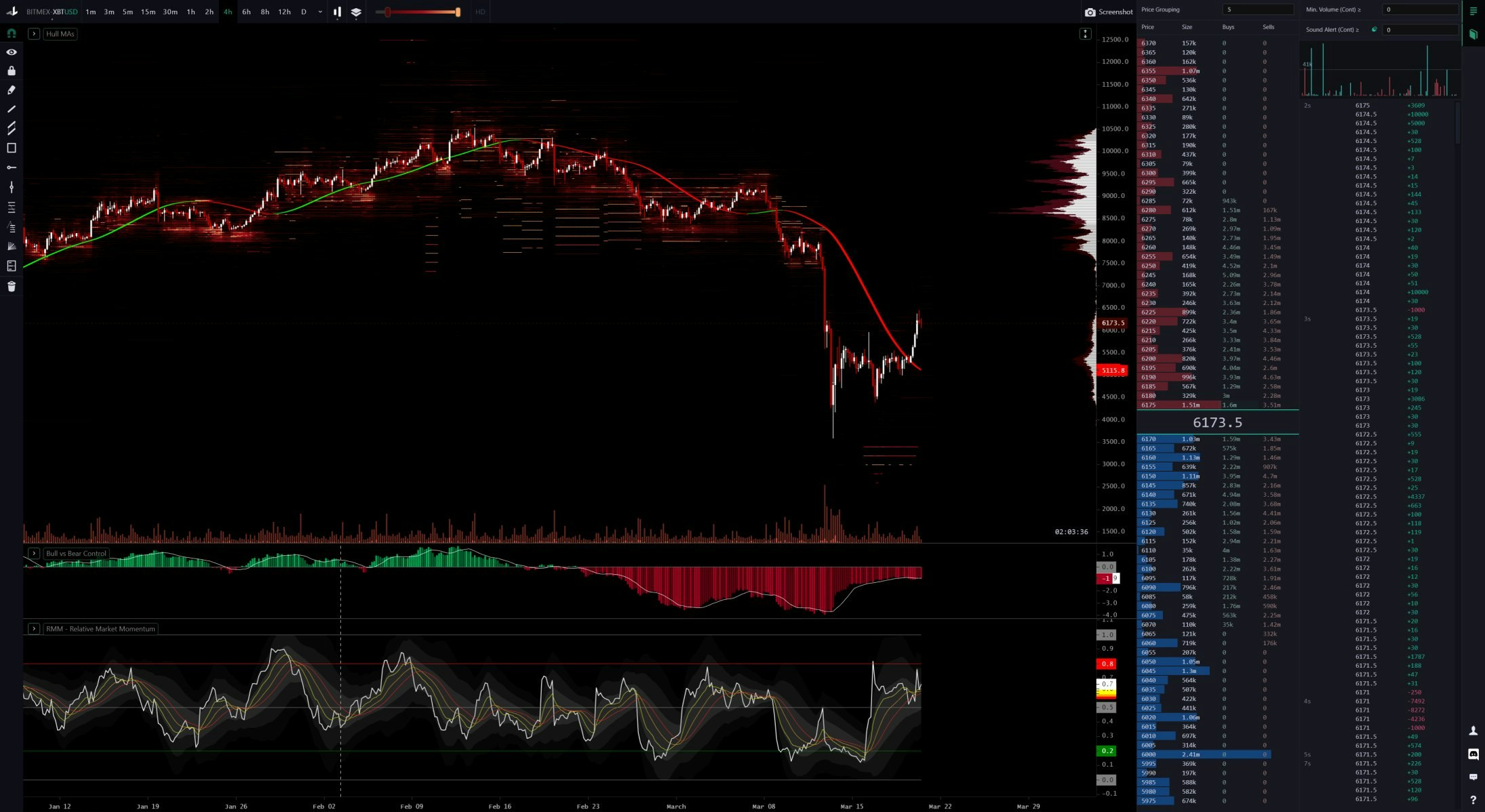Click the Screenshot button
This screenshot has width=1485, height=812.
[1110, 12]
